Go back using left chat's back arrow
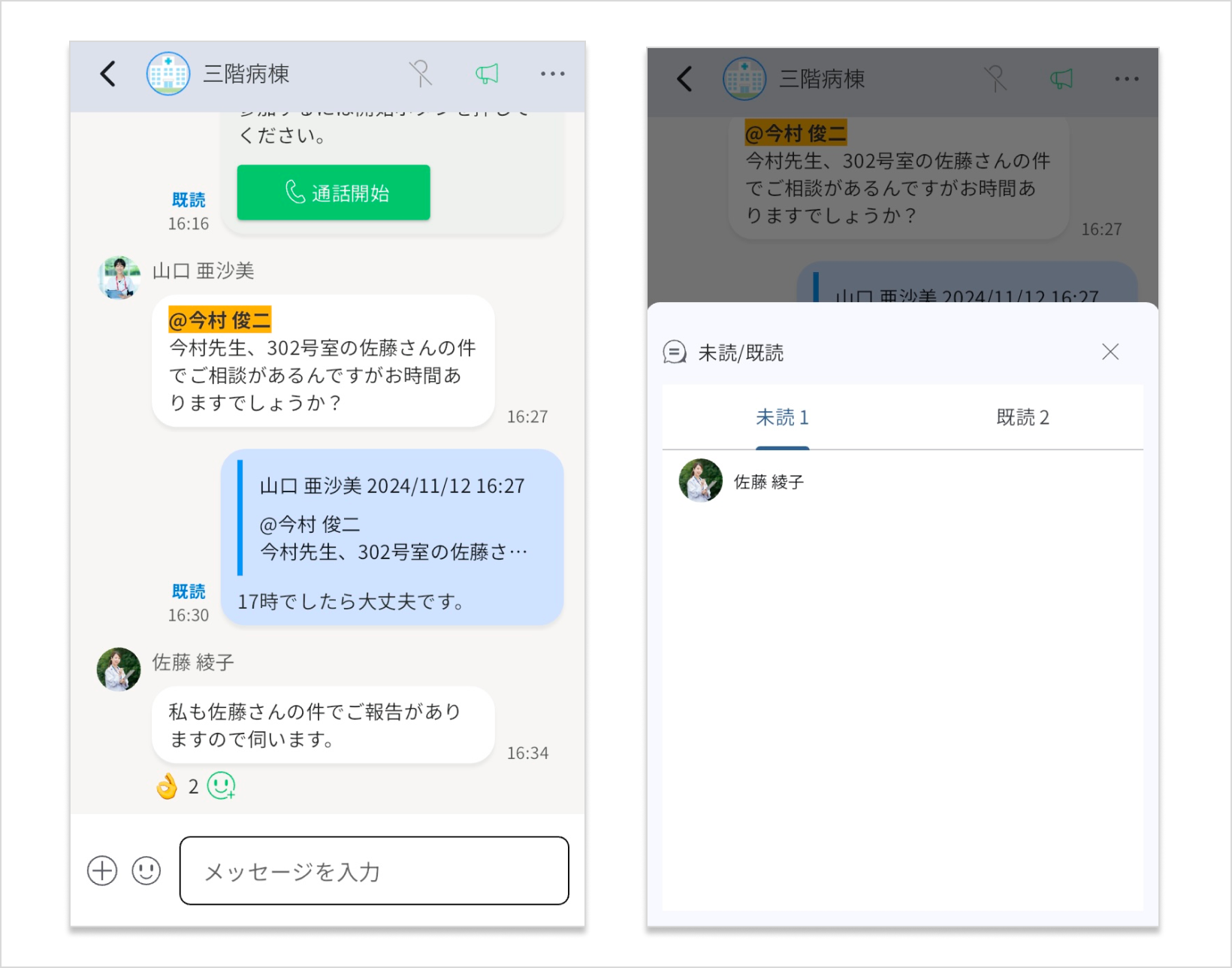Viewport: 1232px width, 968px height. pos(108,74)
